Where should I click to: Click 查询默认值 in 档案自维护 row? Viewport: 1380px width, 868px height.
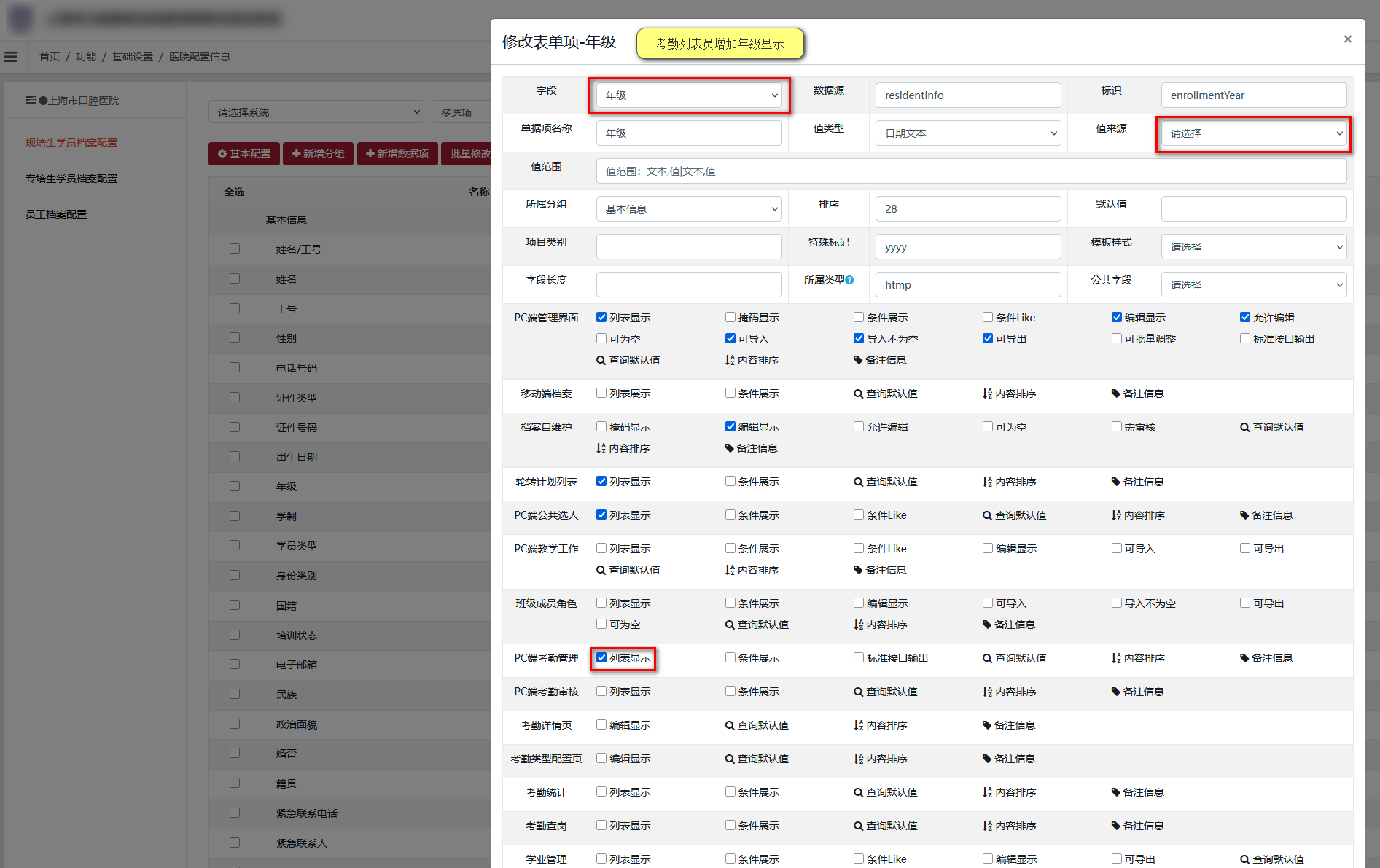pyautogui.click(x=1272, y=427)
